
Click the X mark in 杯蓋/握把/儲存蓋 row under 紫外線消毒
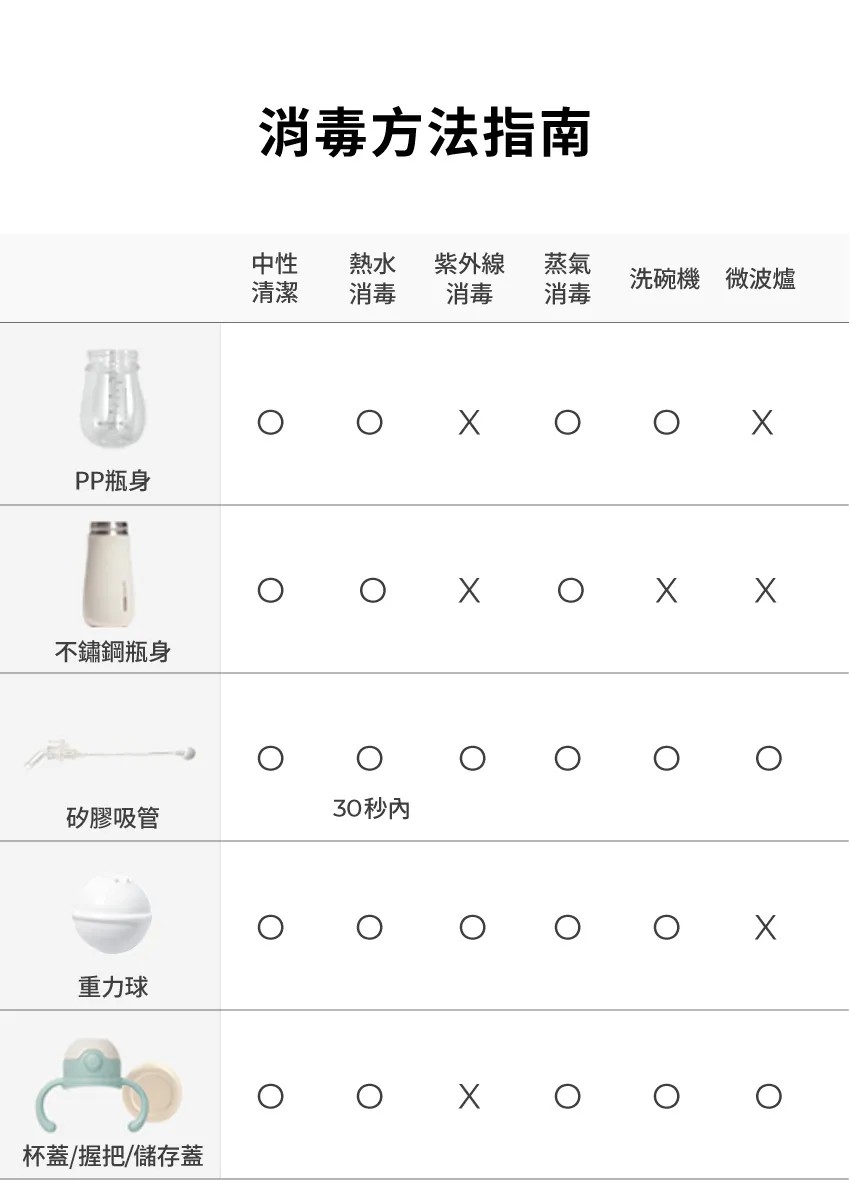coord(469,1097)
